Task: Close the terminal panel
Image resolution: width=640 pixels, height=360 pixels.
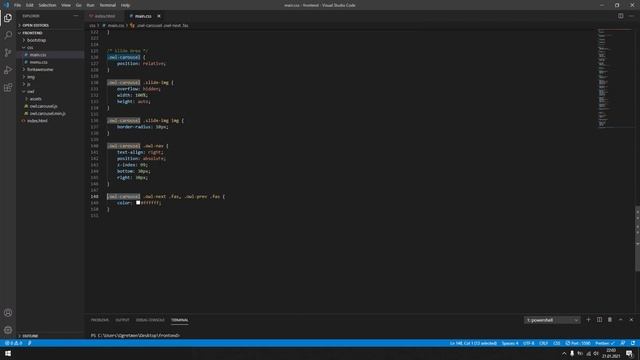Action: coord(631,320)
